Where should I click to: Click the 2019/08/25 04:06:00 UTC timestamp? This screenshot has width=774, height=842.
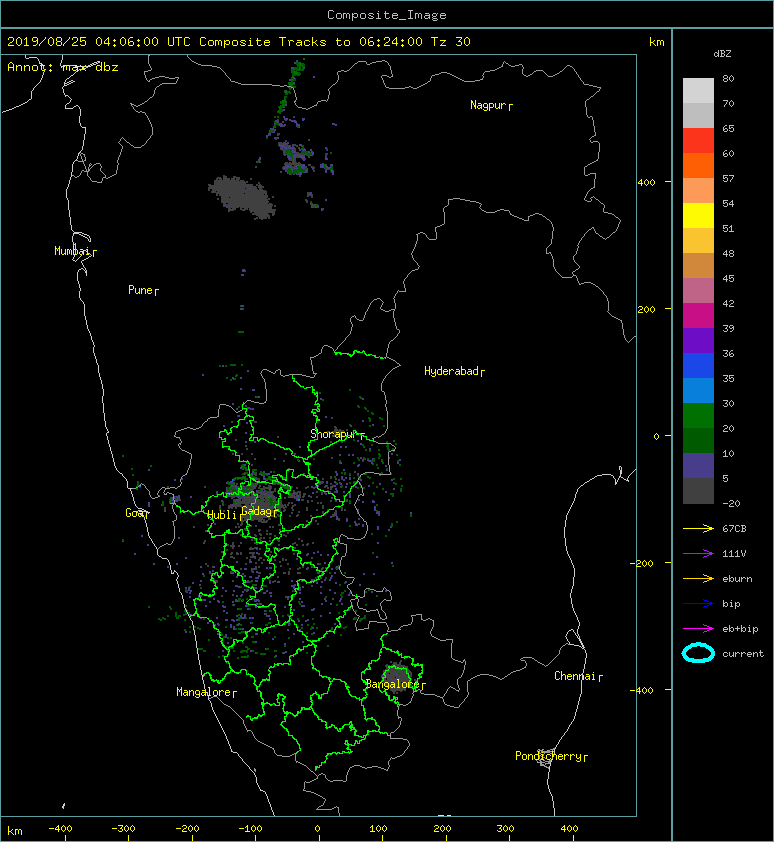tap(99, 42)
